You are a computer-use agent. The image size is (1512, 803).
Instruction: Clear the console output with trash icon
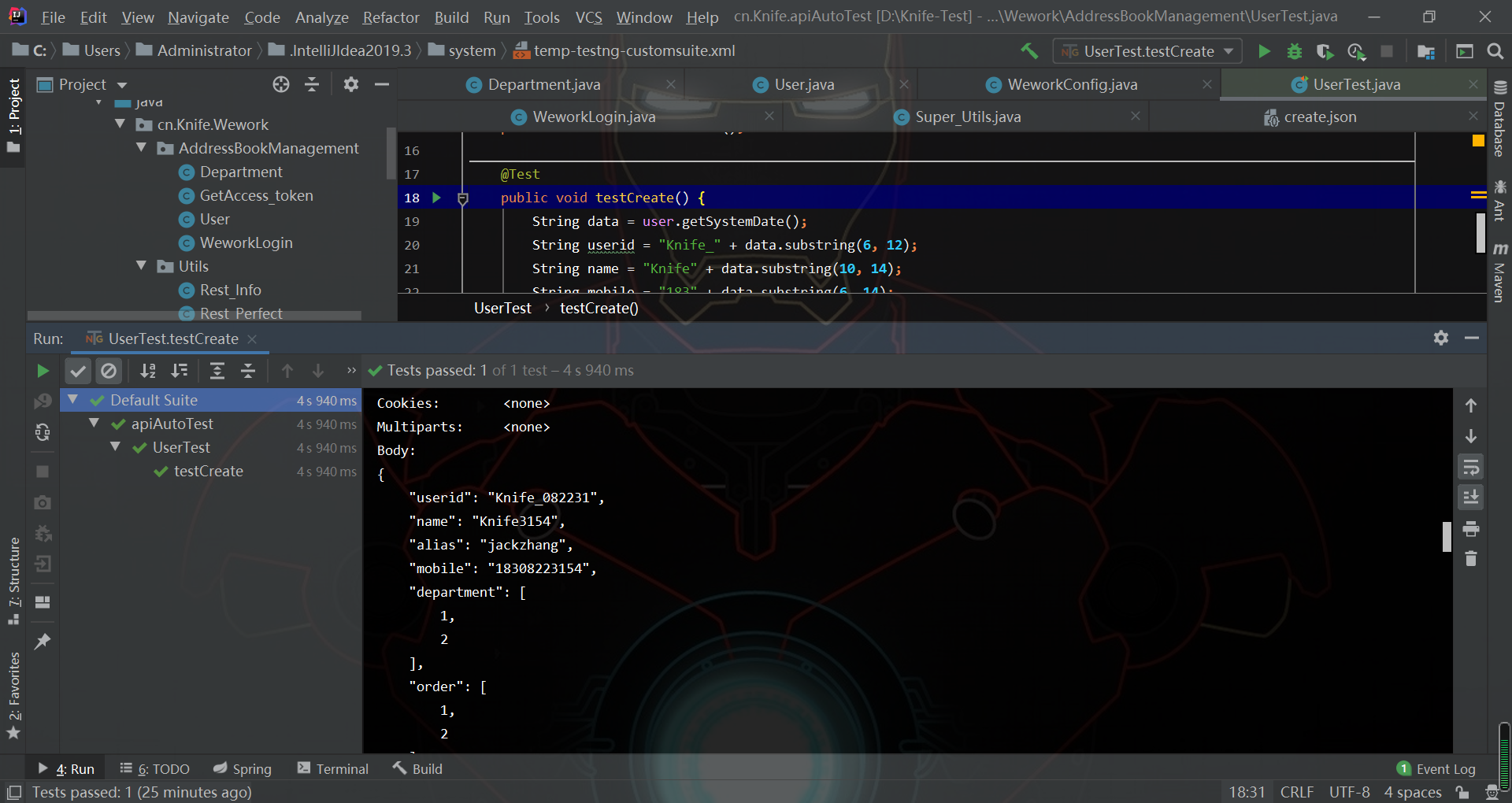(x=1470, y=559)
